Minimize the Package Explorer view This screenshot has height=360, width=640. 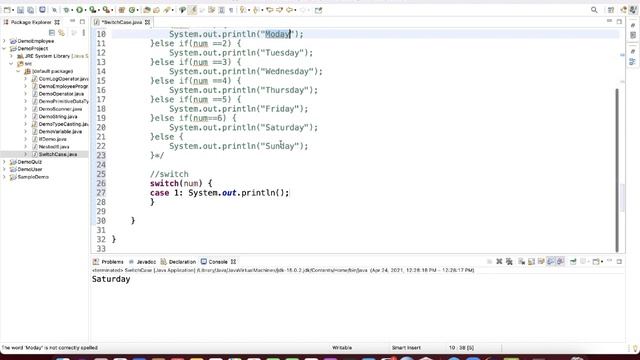(73, 21)
